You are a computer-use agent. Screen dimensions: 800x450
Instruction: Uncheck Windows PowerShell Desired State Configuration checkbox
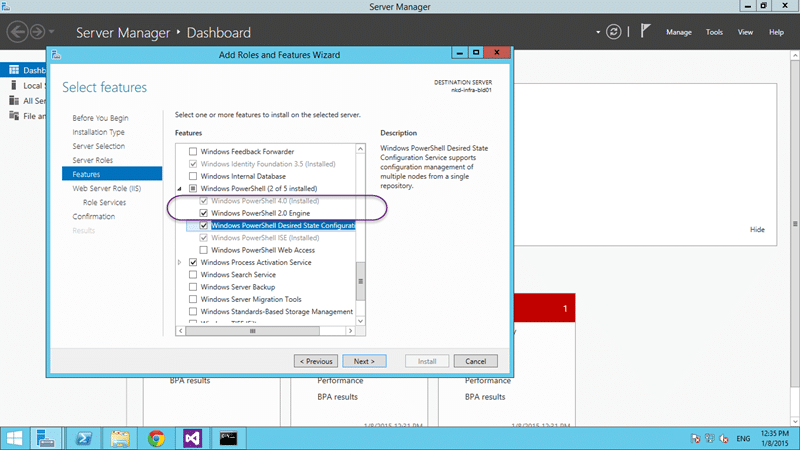[204, 226]
